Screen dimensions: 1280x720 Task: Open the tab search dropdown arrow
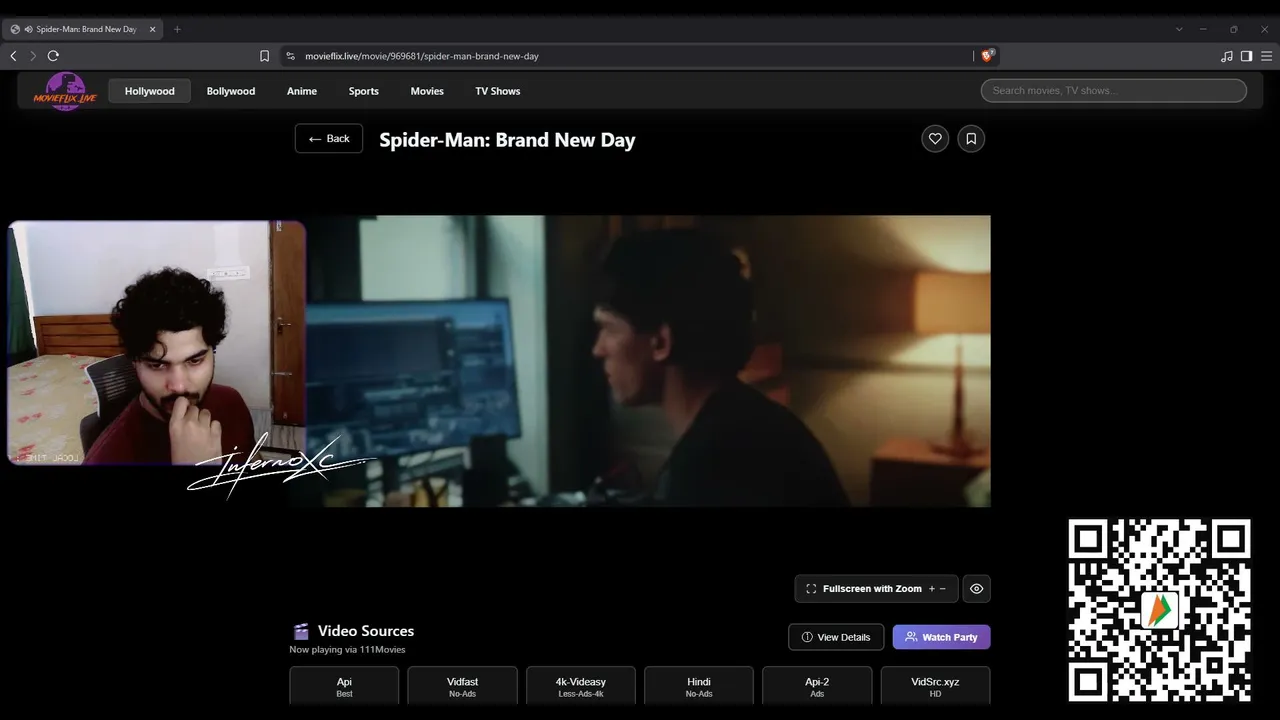click(x=1179, y=29)
